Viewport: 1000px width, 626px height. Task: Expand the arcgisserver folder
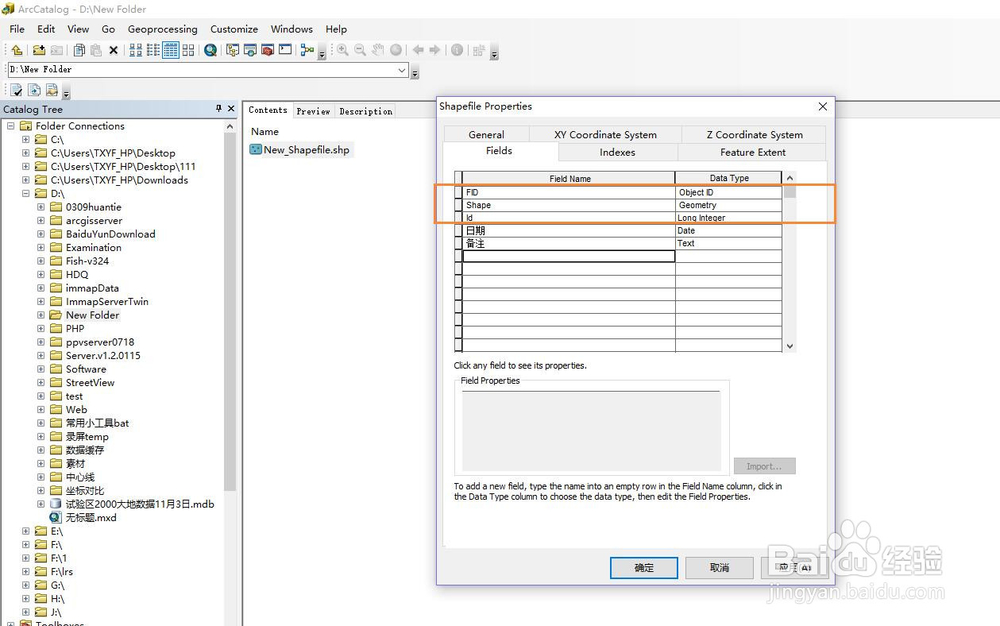(41, 221)
